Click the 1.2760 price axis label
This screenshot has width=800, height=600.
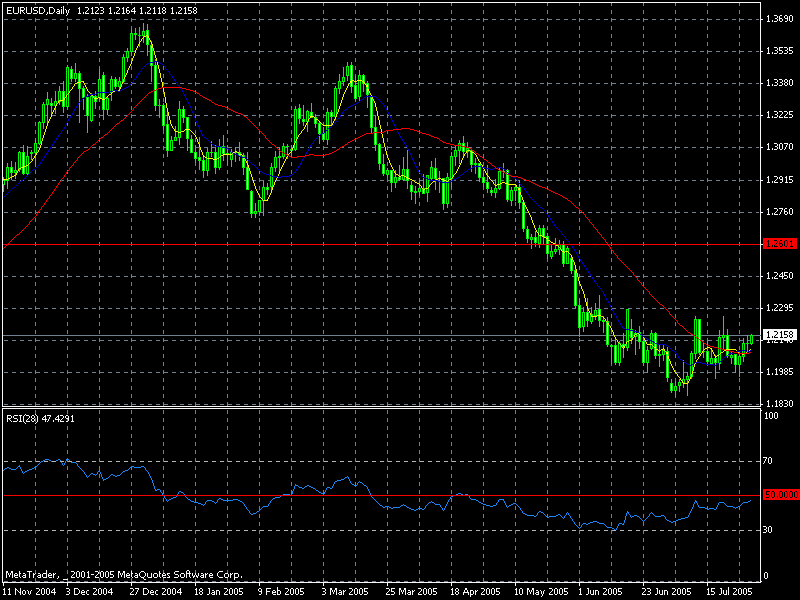click(780, 211)
